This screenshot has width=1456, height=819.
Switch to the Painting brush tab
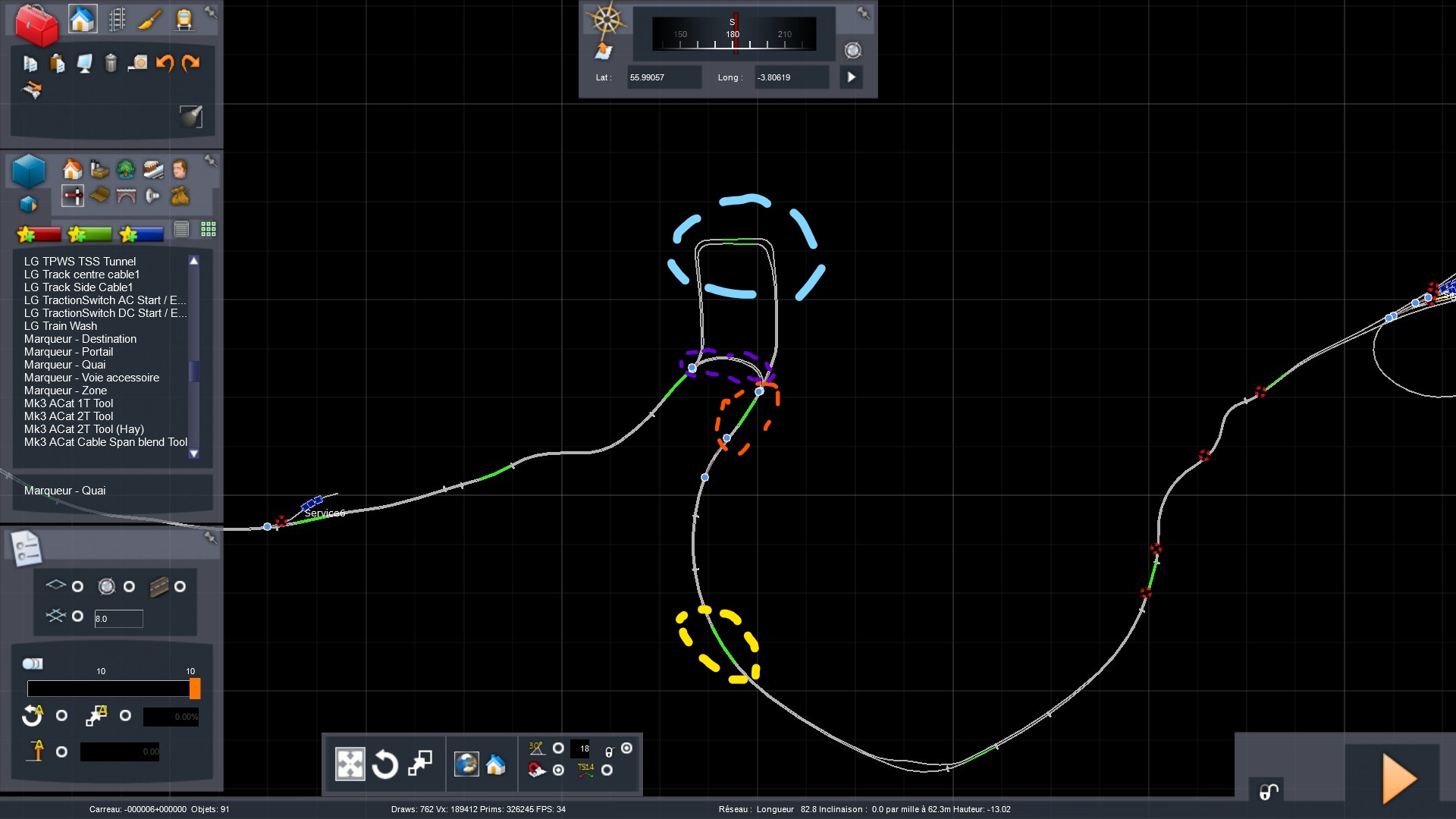tap(149, 20)
